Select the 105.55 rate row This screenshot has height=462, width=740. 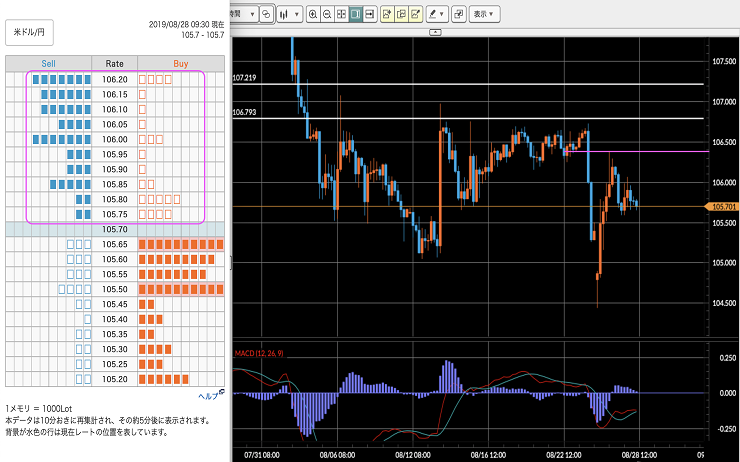[x=115, y=274]
